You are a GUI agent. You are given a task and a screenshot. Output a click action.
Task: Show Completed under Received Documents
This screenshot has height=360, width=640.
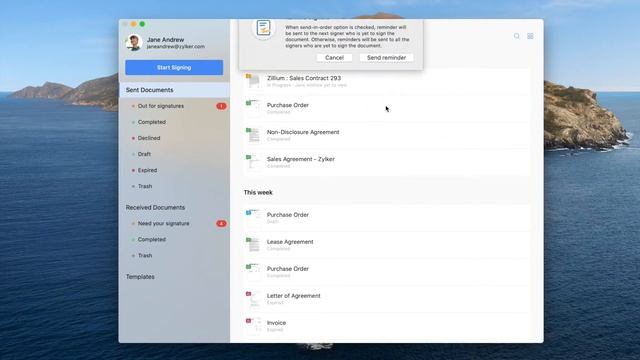[x=152, y=240]
